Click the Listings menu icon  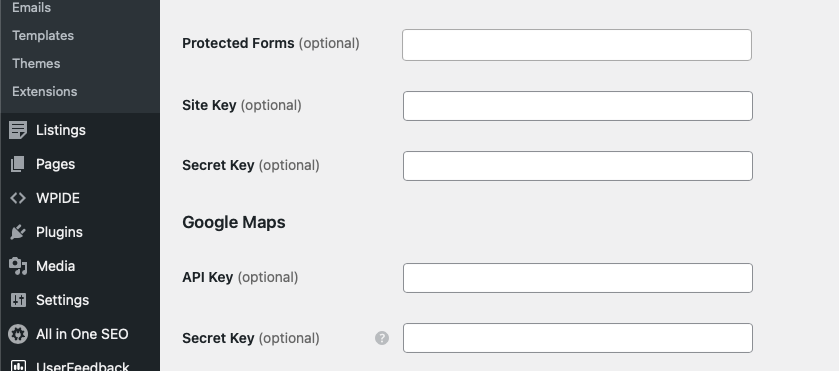[18, 130]
